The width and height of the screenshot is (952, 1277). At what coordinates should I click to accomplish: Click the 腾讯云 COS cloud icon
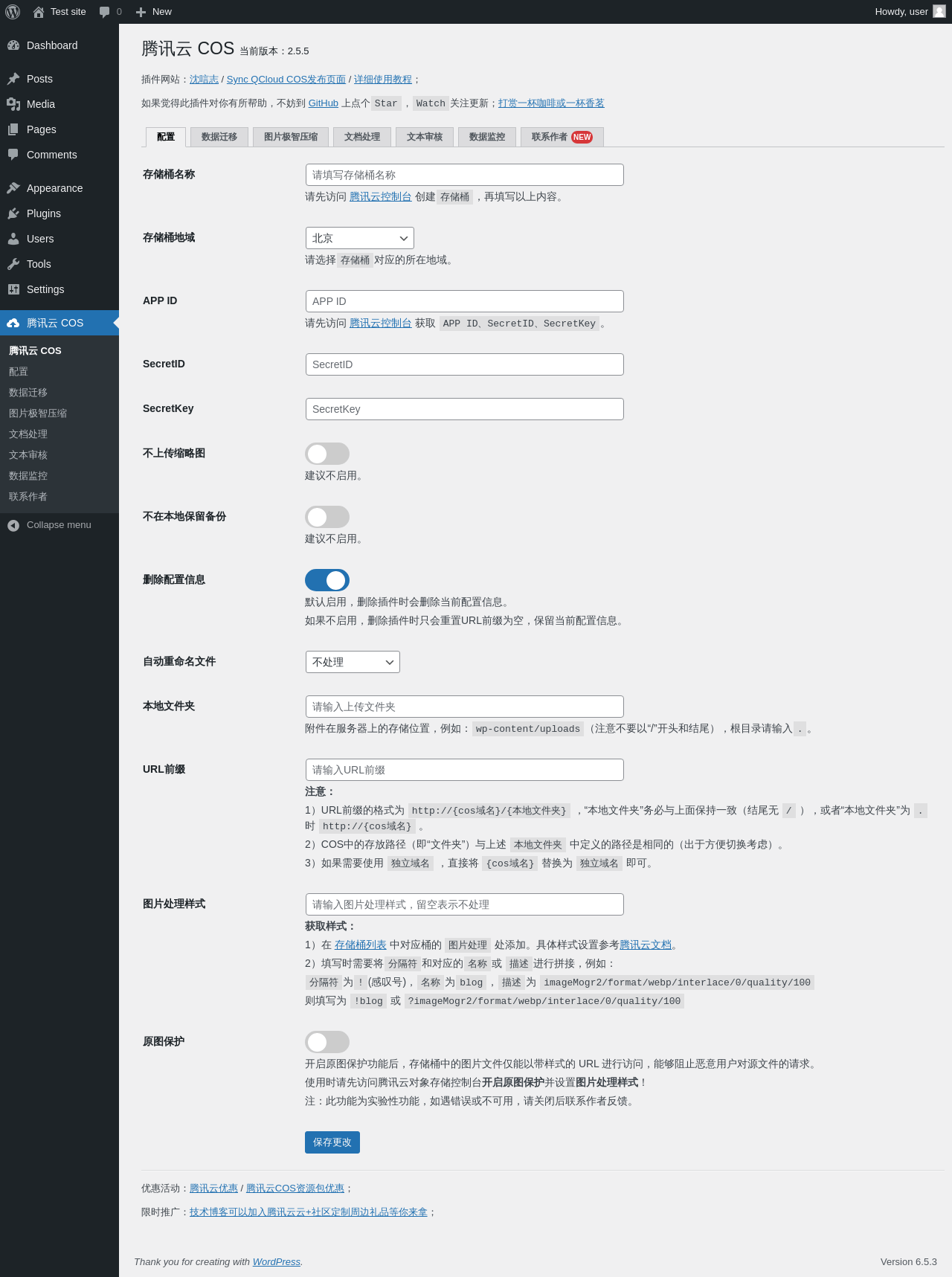[13, 323]
